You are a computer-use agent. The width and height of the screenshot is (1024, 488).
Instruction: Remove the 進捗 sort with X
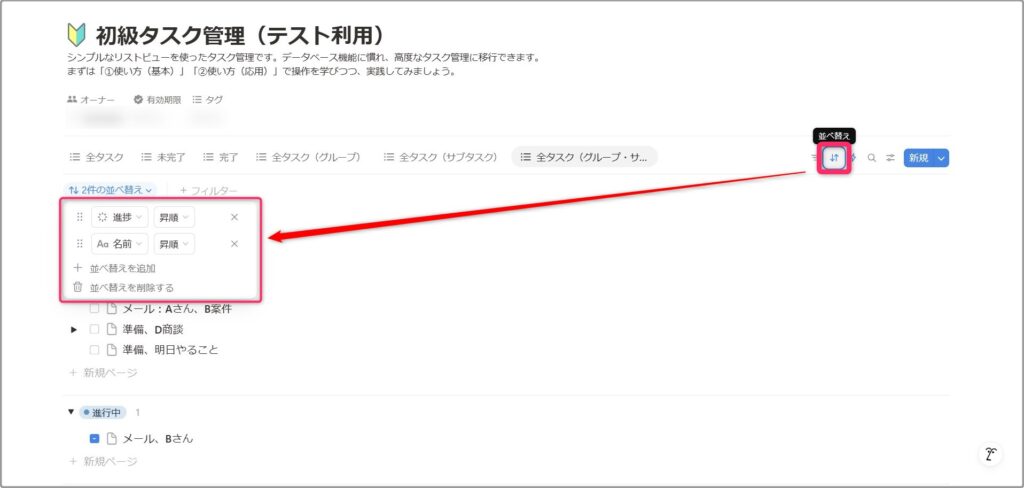click(x=234, y=217)
